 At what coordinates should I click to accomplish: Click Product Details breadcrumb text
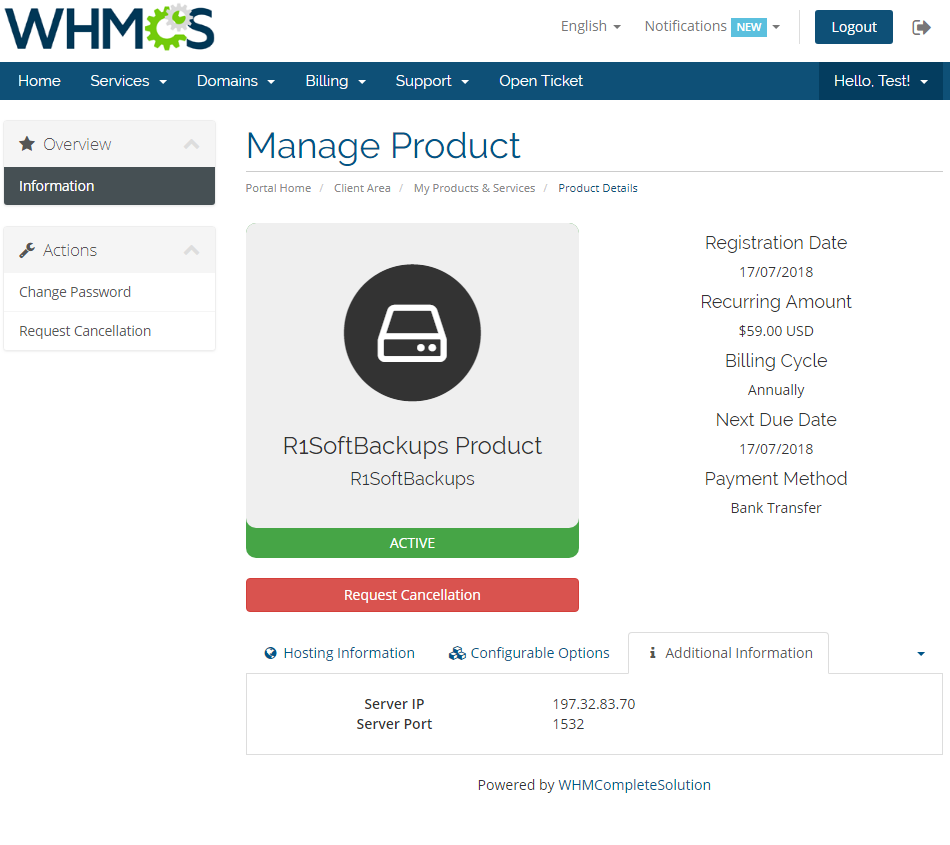(598, 188)
